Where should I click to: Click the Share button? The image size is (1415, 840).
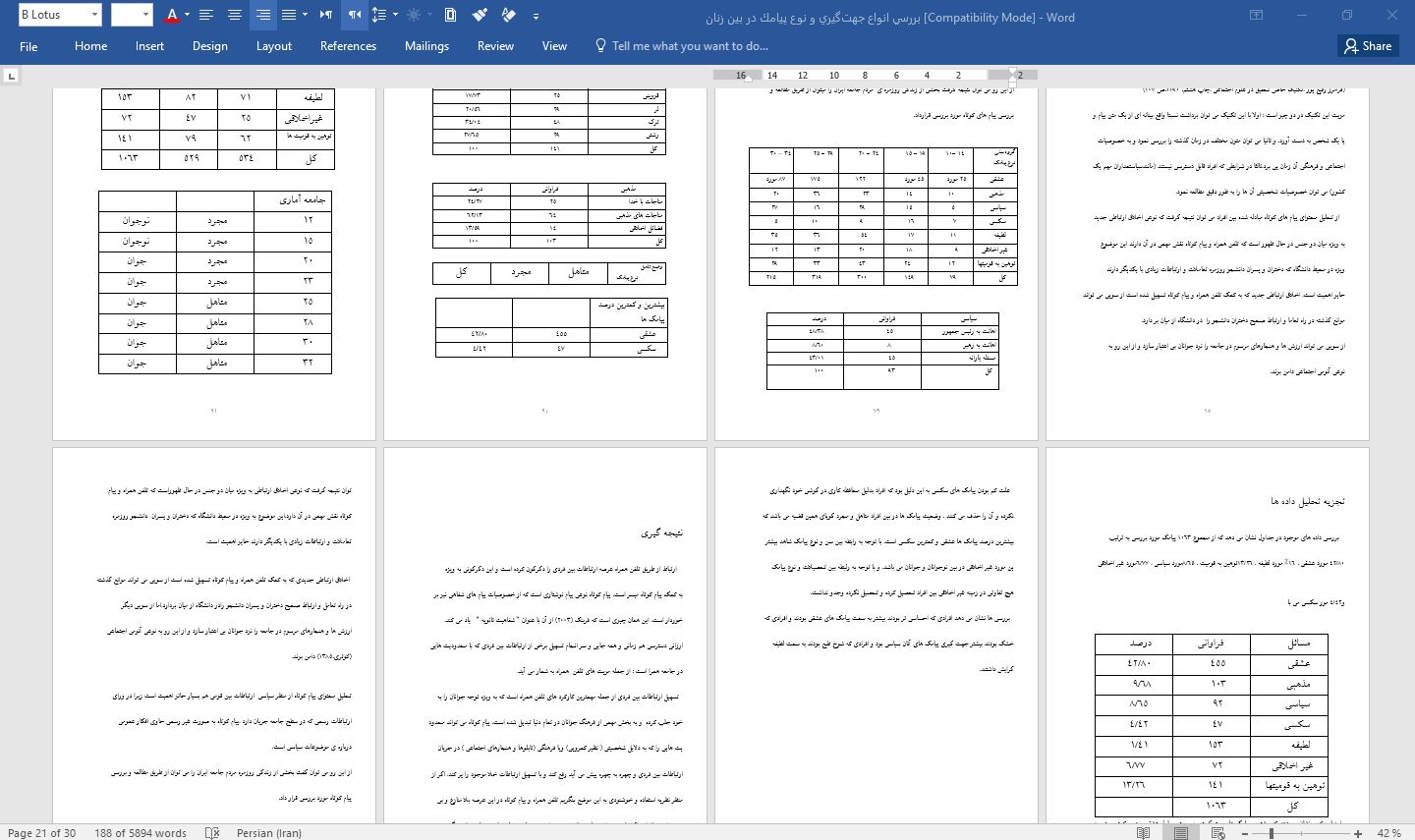pos(1368,46)
